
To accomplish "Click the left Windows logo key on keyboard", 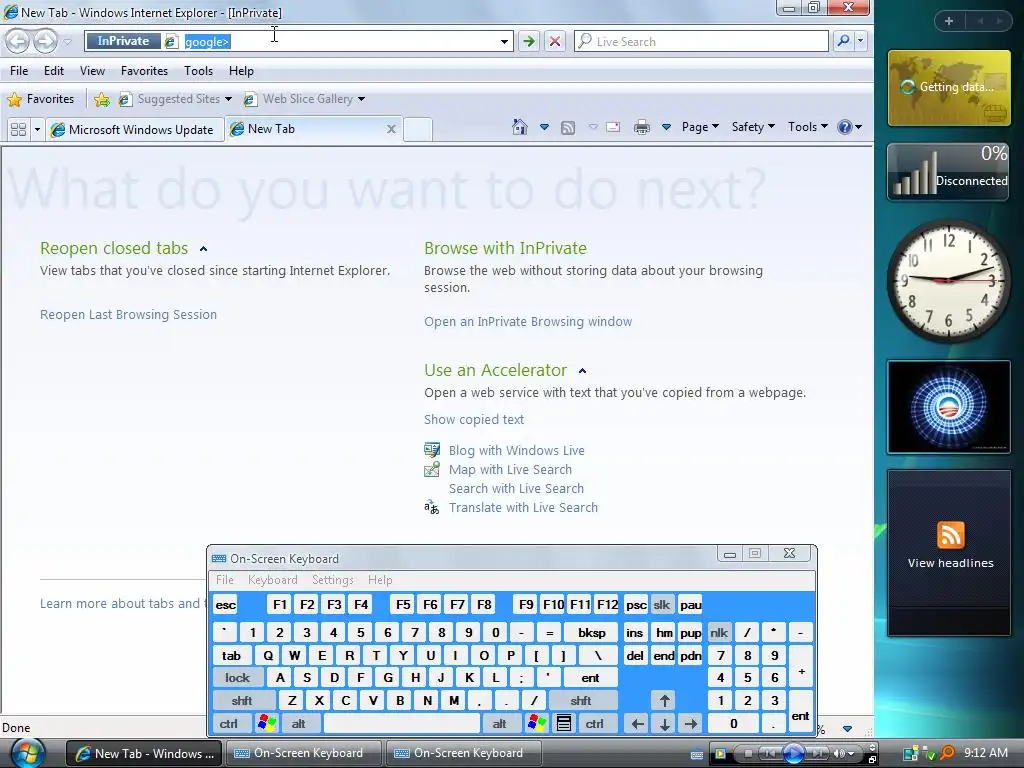I will click(266, 724).
